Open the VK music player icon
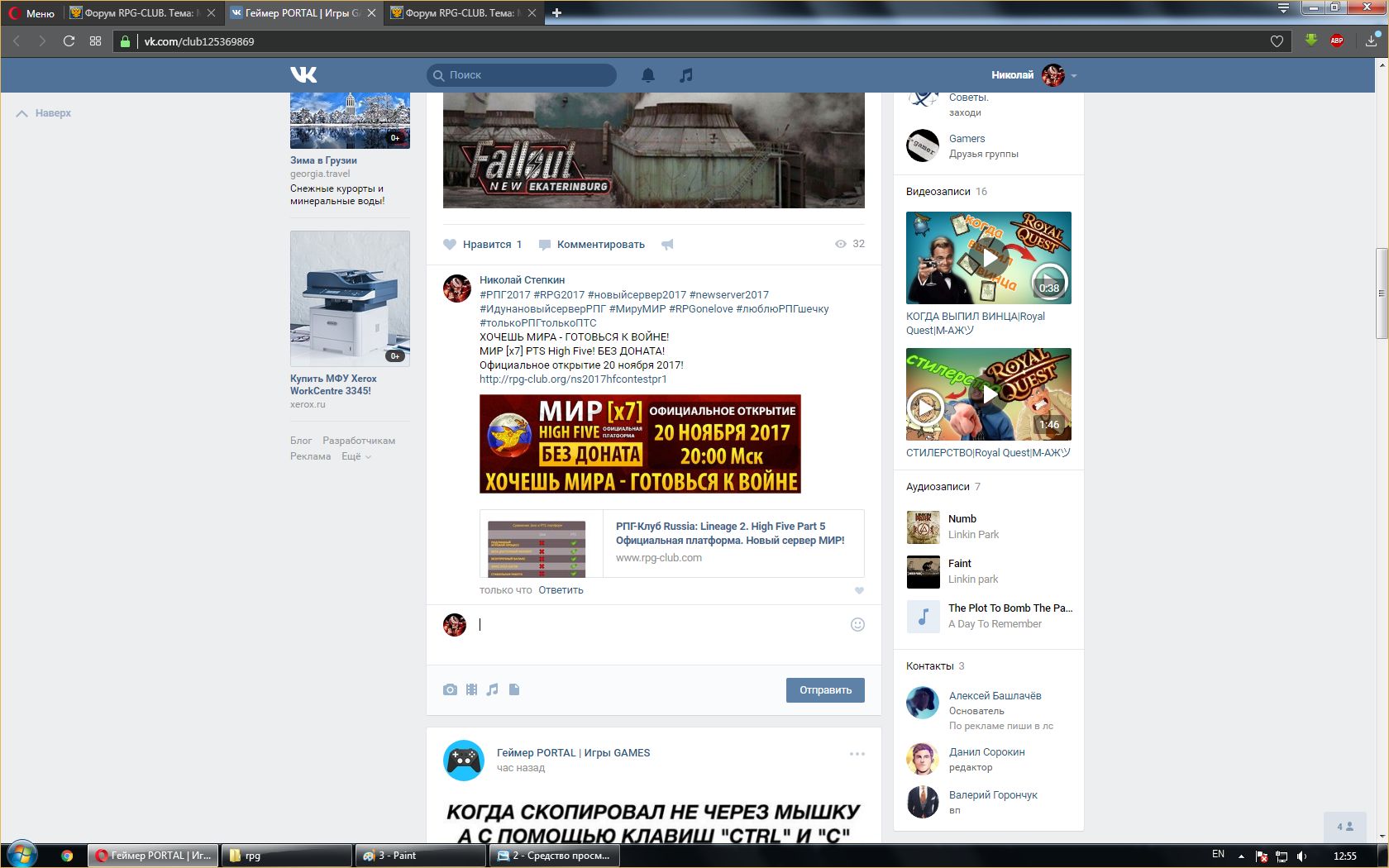Screen dimensions: 1389x868 coord(685,75)
